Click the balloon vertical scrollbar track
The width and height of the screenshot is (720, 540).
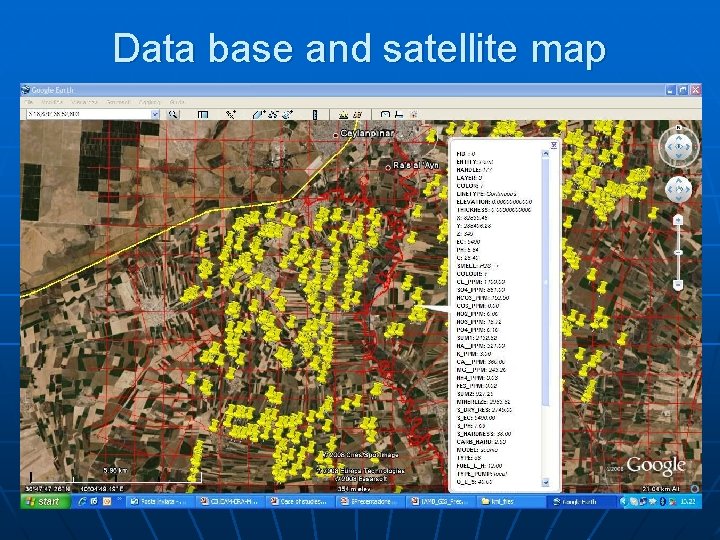tap(546, 318)
